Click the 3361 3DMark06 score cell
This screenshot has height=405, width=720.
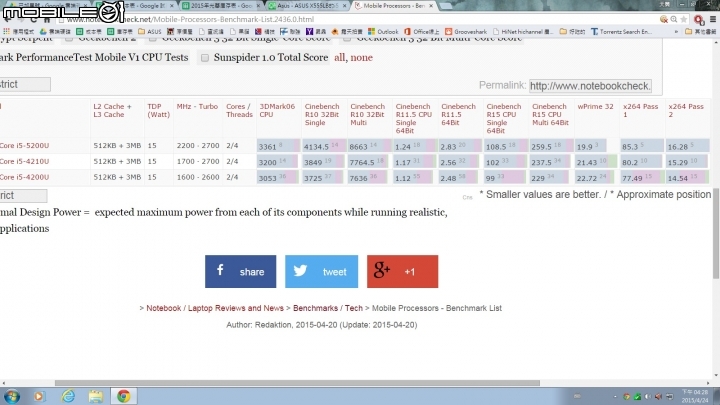(278, 146)
